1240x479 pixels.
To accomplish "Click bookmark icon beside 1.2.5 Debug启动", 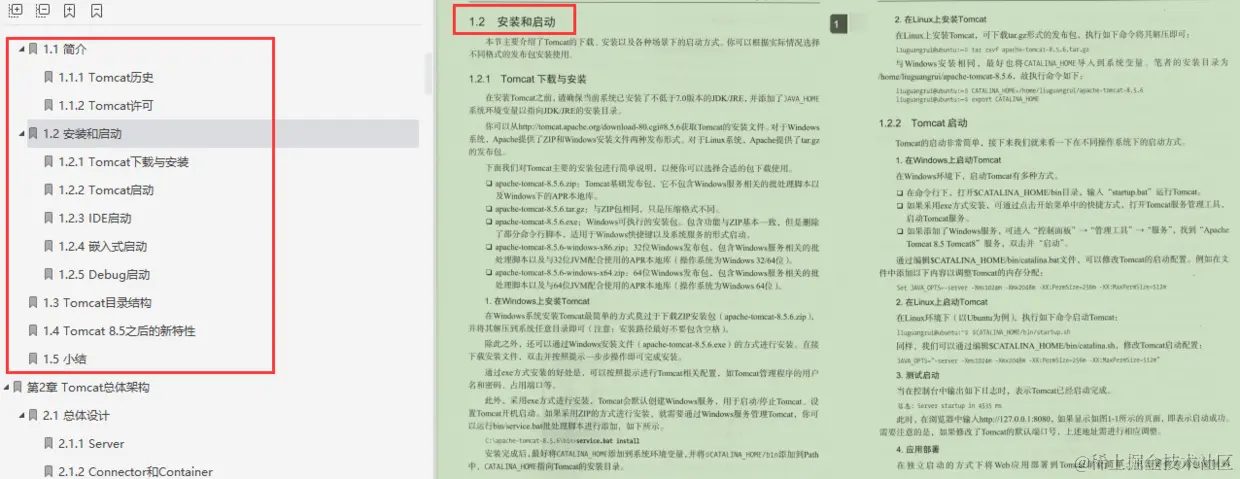I will tap(48, 274).
